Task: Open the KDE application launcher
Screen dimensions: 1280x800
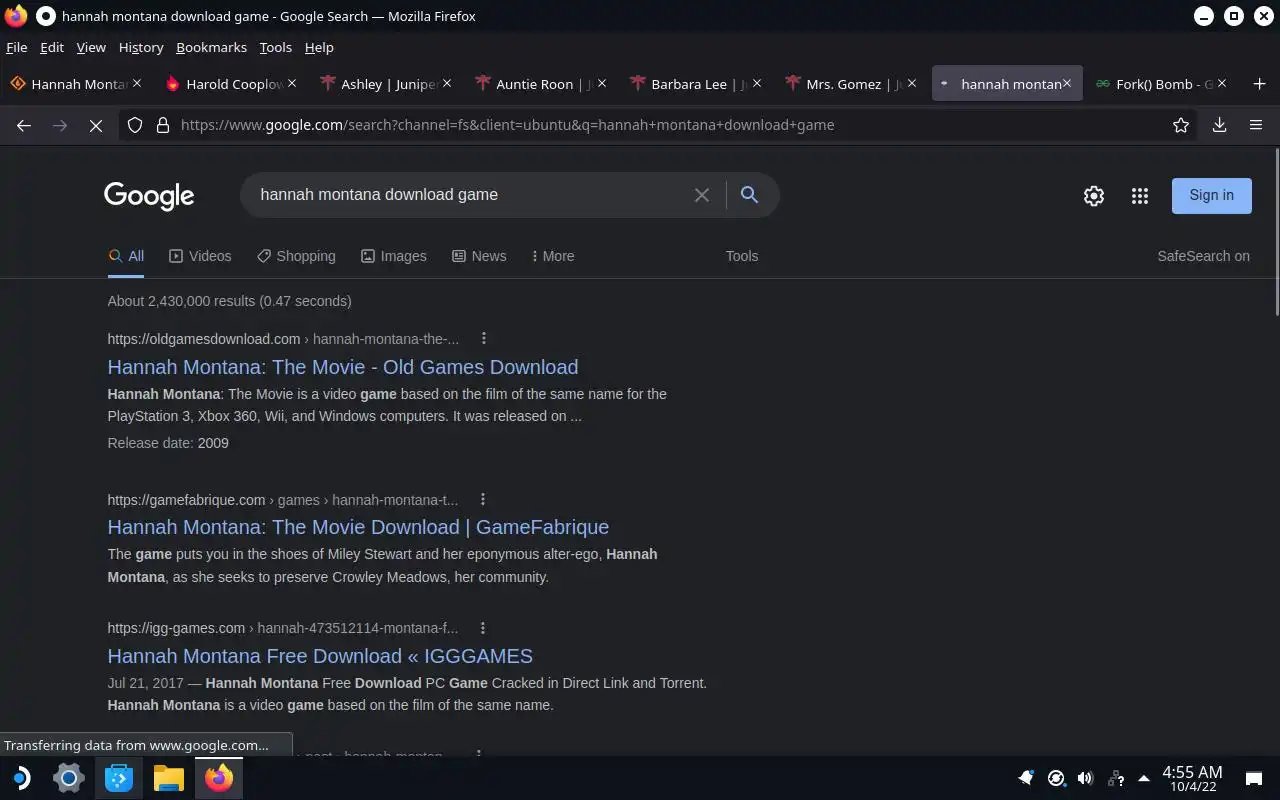Action: click(20, 778)
